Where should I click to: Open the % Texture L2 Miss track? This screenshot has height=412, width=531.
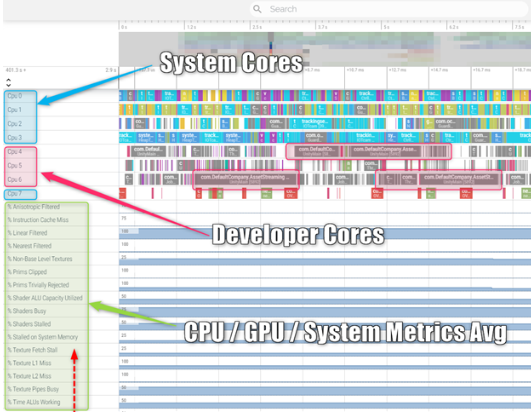pyautogui.click(x=29, y=376)
